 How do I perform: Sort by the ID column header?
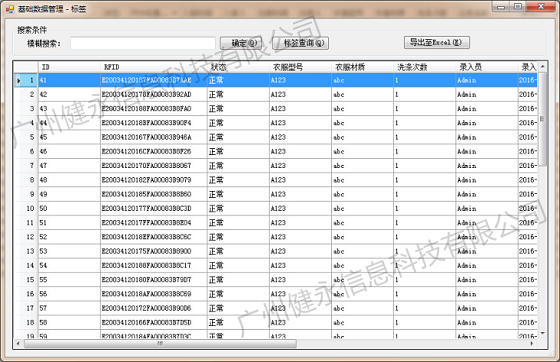(x=69, y=67)
